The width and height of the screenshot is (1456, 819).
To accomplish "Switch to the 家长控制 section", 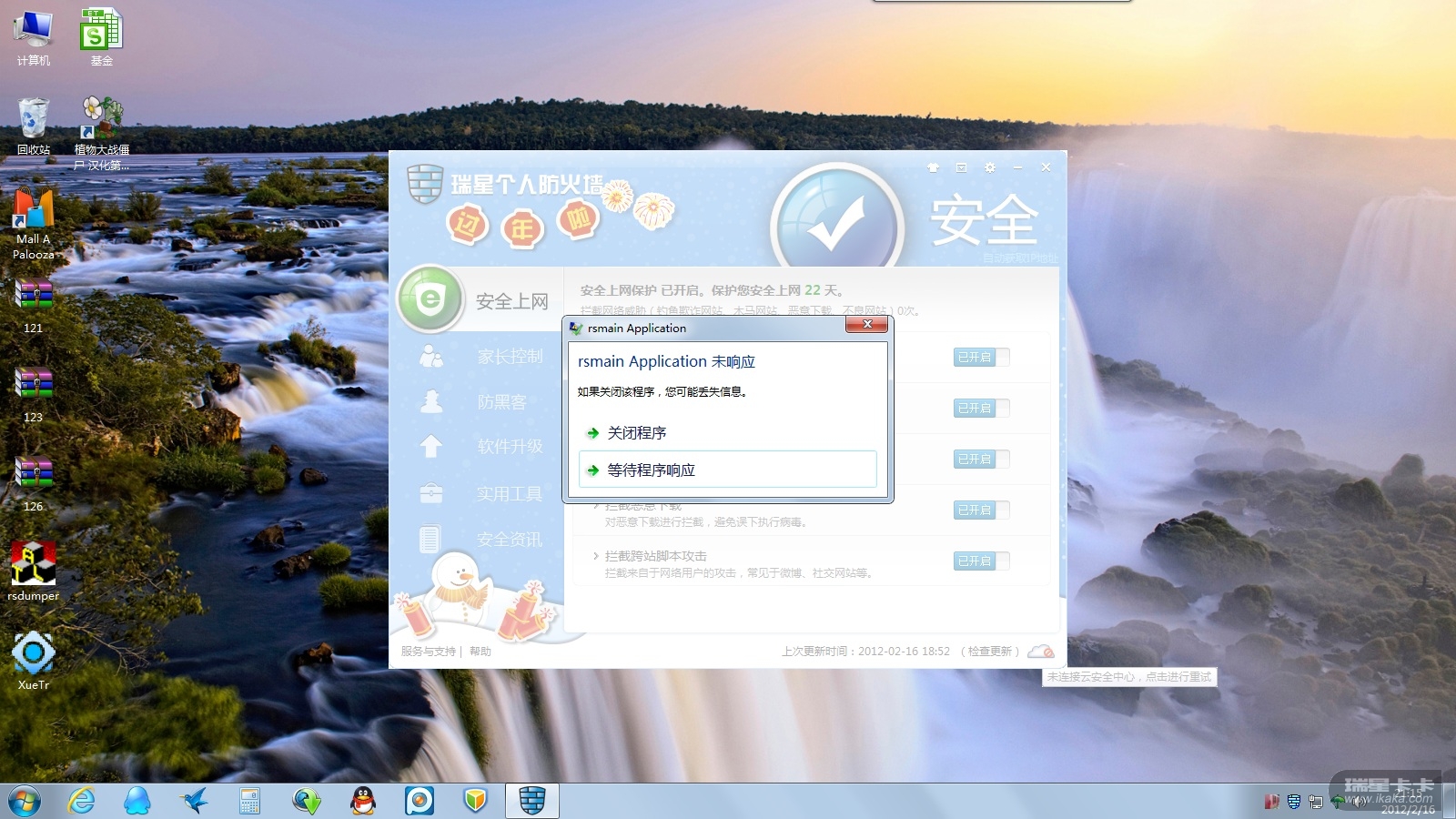I will click(x=511, y=357).
